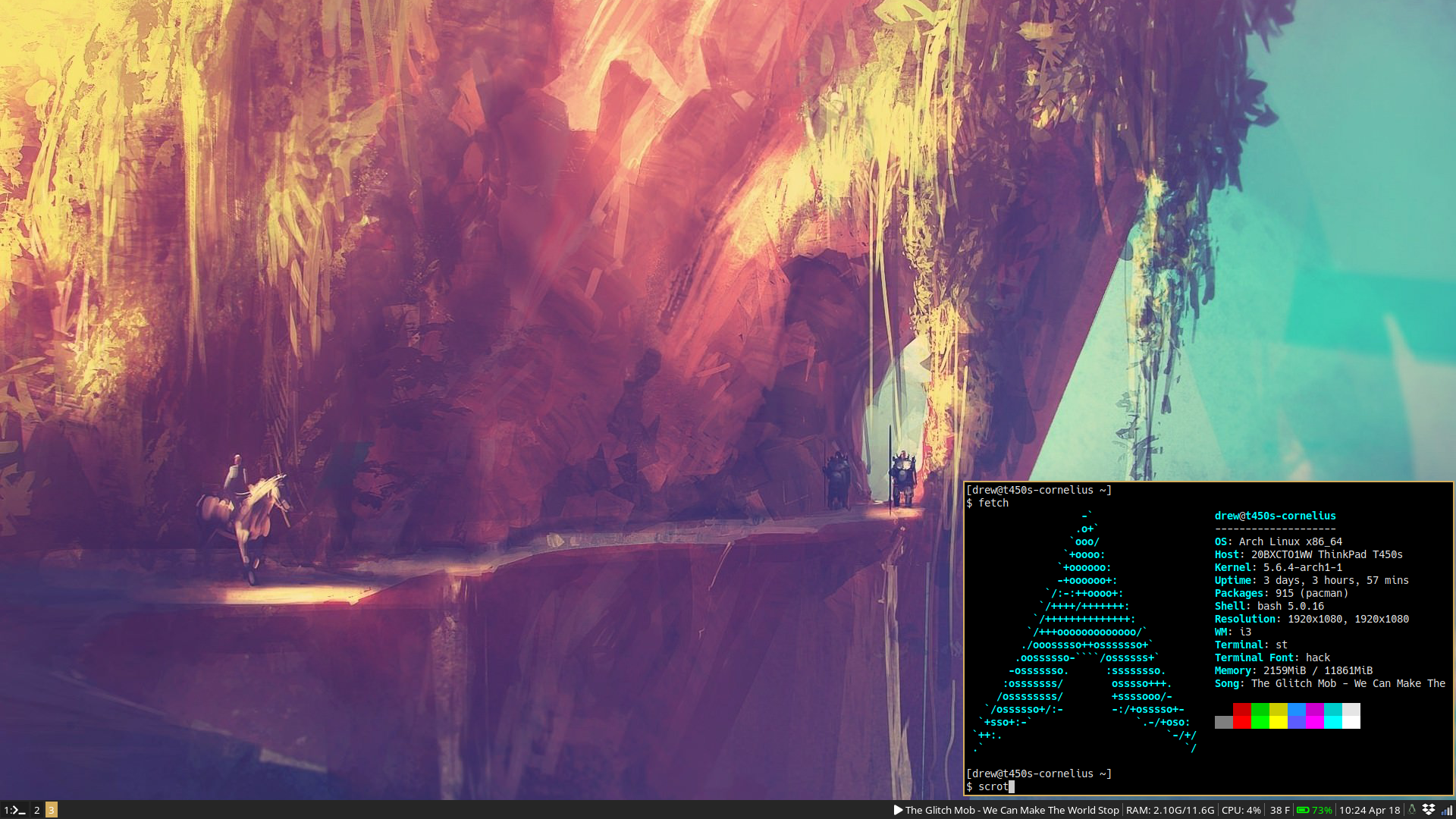The height and width of the screenshot is (819, 1456).
Task: Click the 'Terminal Font: hack' line
Action: pyautogui.click(x=1272, y=657)
